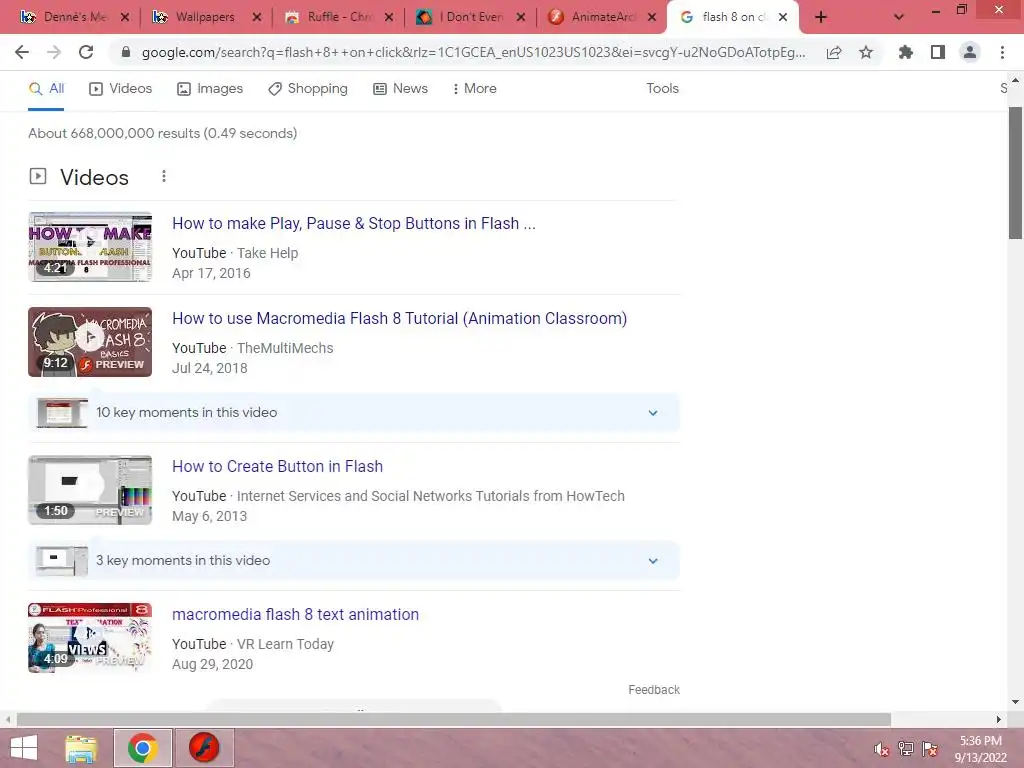Select the Shopping search filter
The width and height of the screenshot is (1024, 768).
tap(308, 89)
